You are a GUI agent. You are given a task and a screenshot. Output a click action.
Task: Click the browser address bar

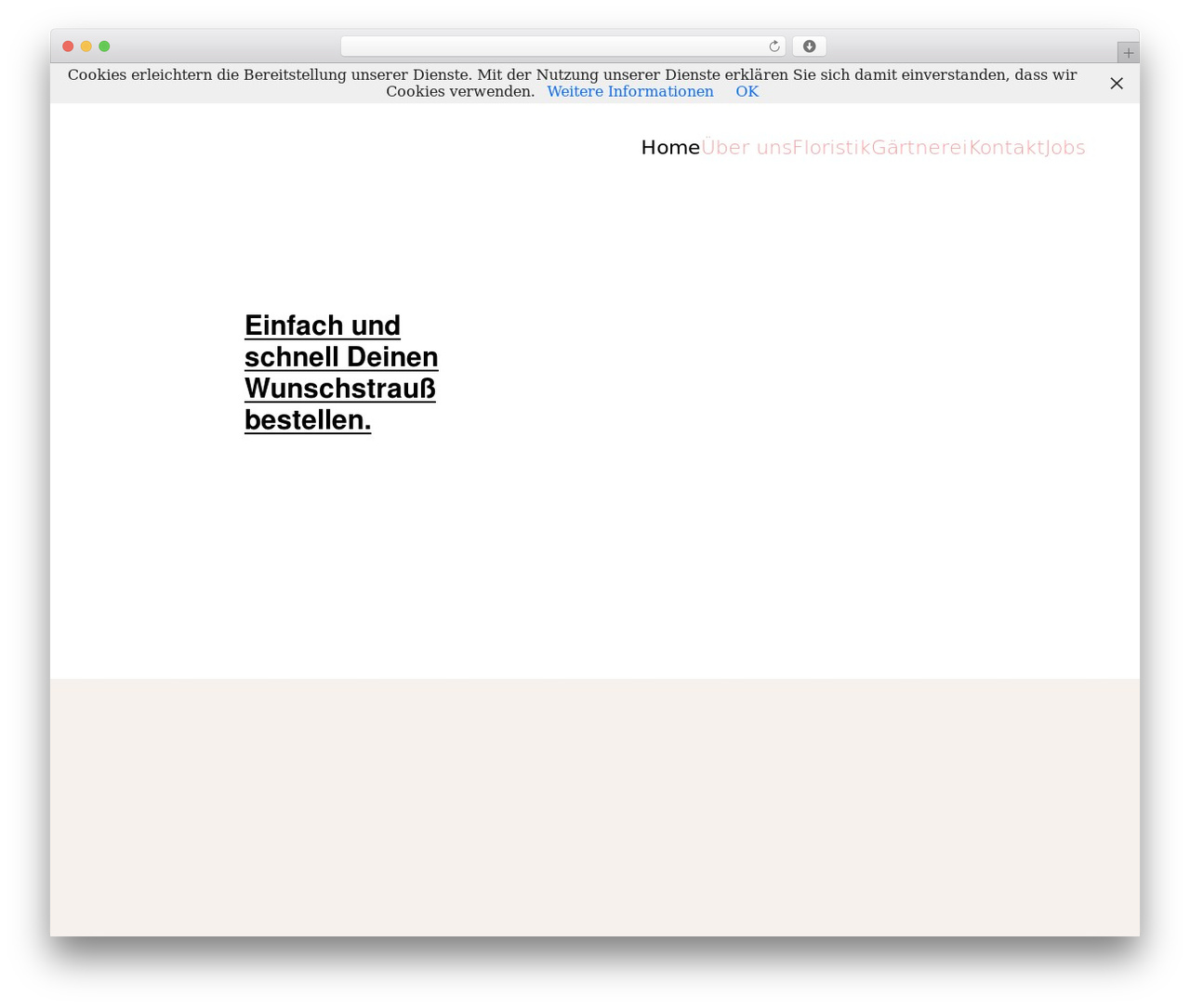(x=562, y=46)
